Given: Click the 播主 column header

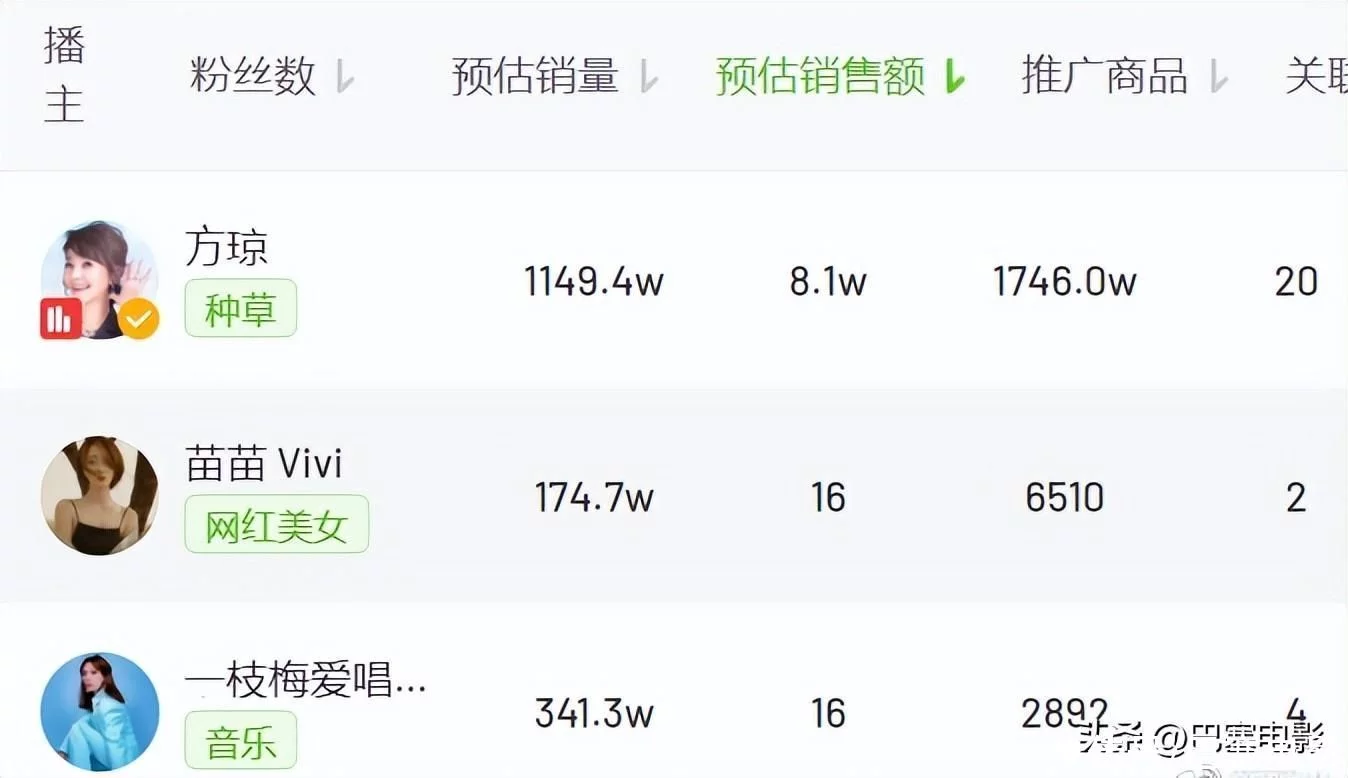Looking at the screenshot, I should [x=64, y=76].
